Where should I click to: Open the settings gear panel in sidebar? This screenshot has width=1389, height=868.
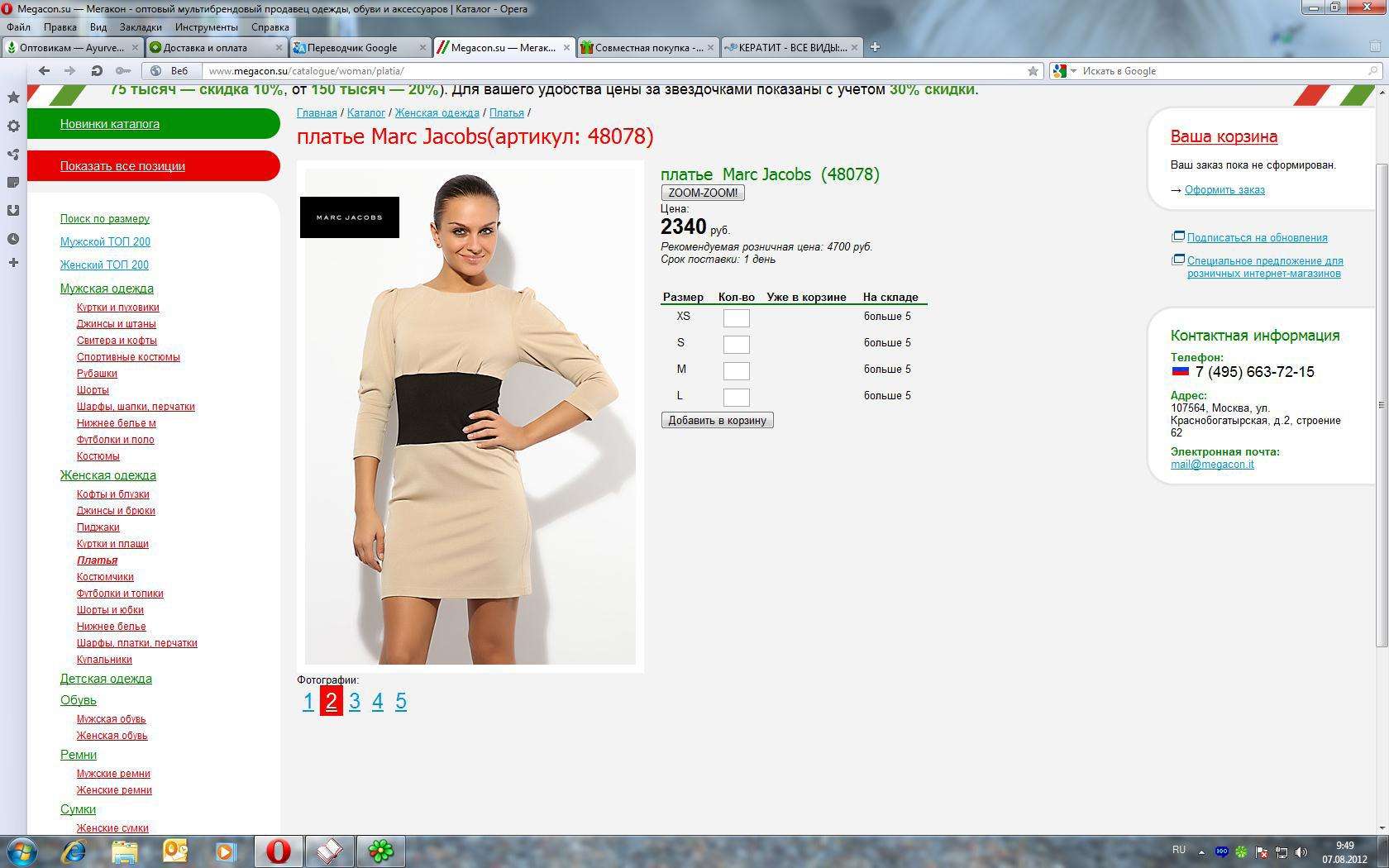13,126
